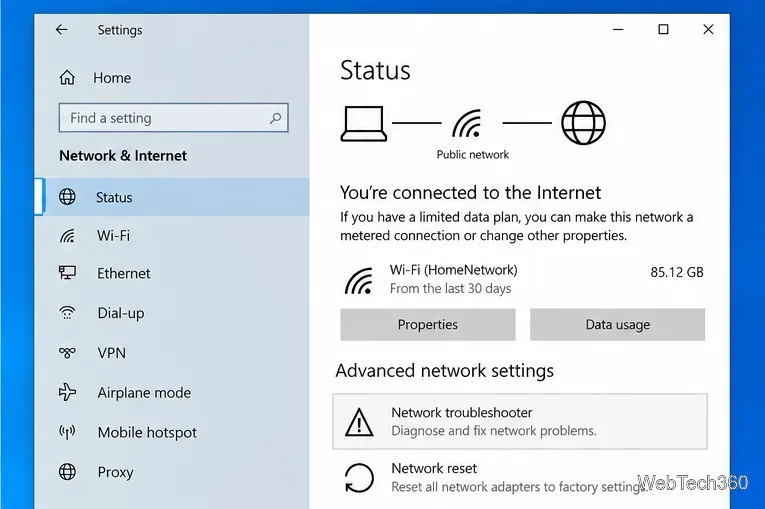Click the Data usage button
The width and height of the screenshot is (765, 509).
click(618, 325)
